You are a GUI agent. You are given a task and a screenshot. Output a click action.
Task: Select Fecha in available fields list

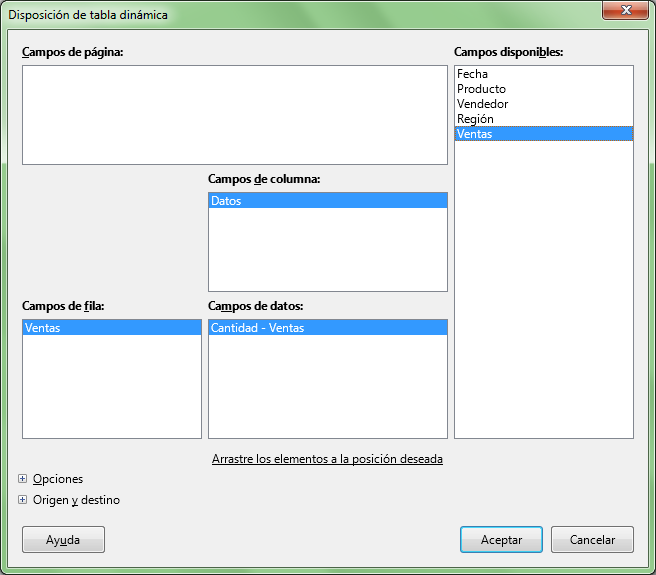point(473,74)
